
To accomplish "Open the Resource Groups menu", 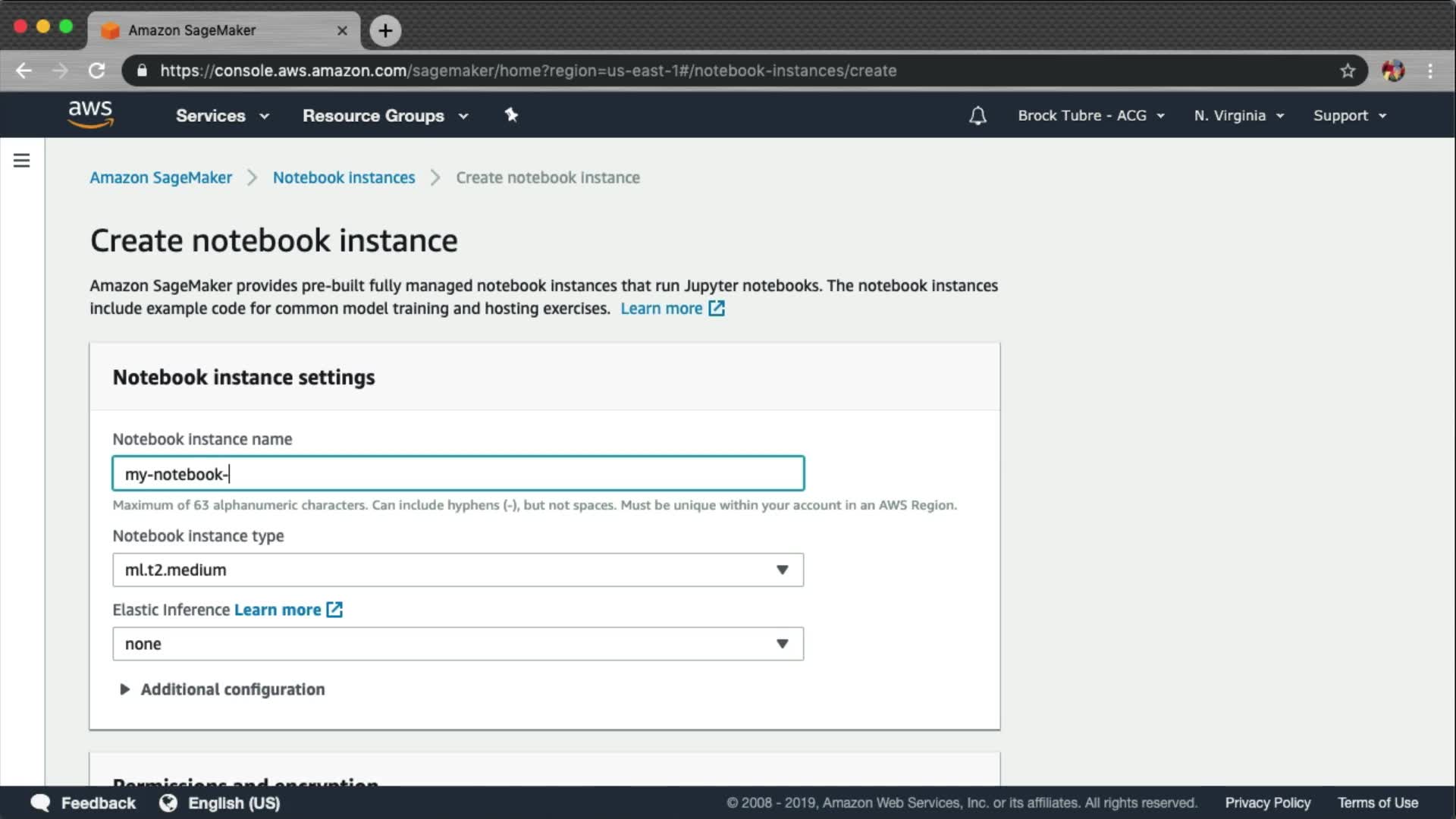I will 384,115.
